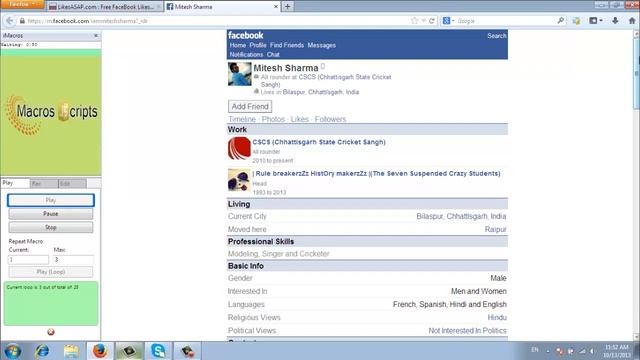Open Find Friends
Viewport: 640px width, 360px height.
[x=287, y=45]
